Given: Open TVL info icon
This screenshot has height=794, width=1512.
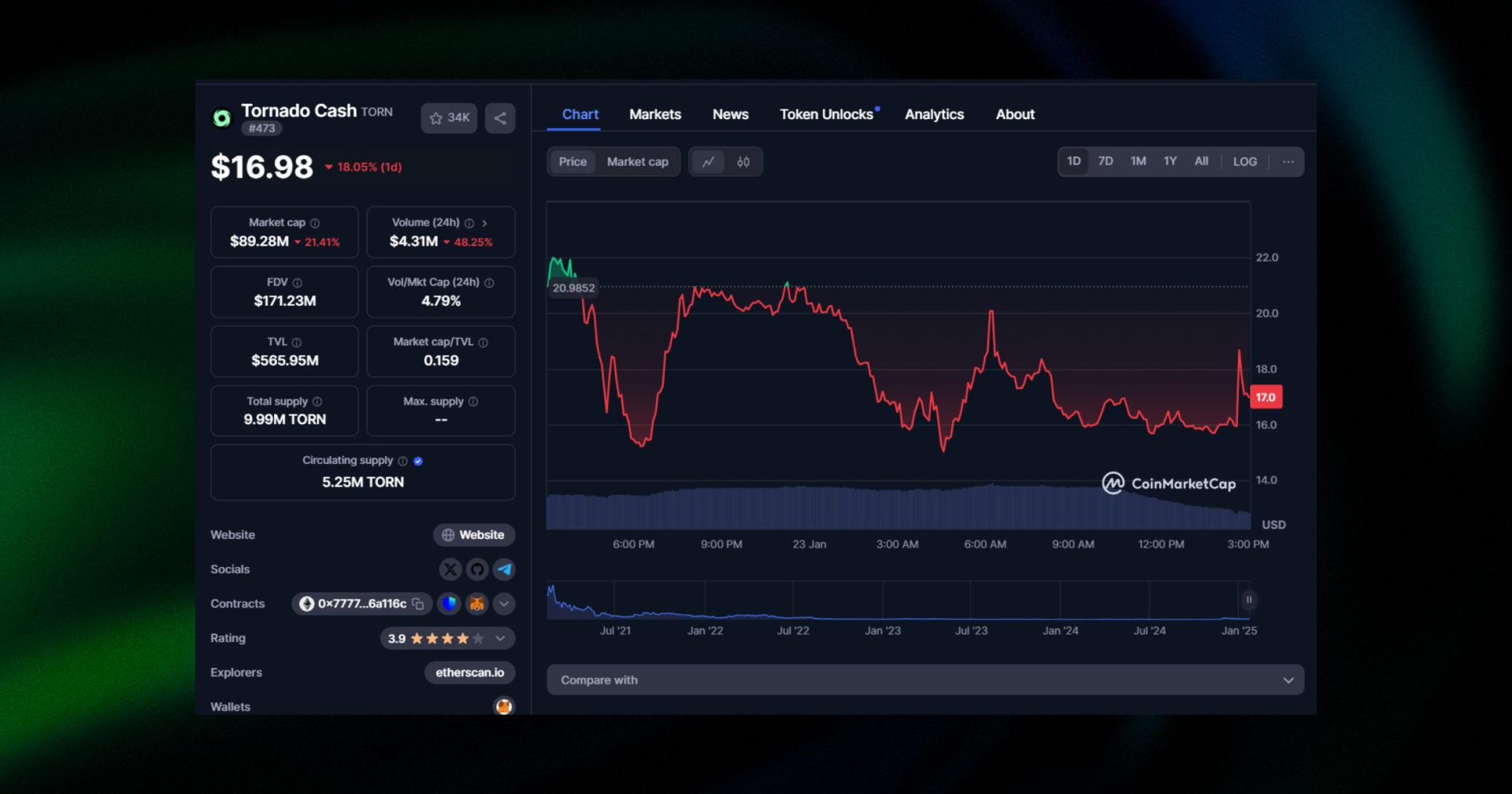Looking at the screenshot, I should pos(297,343).
